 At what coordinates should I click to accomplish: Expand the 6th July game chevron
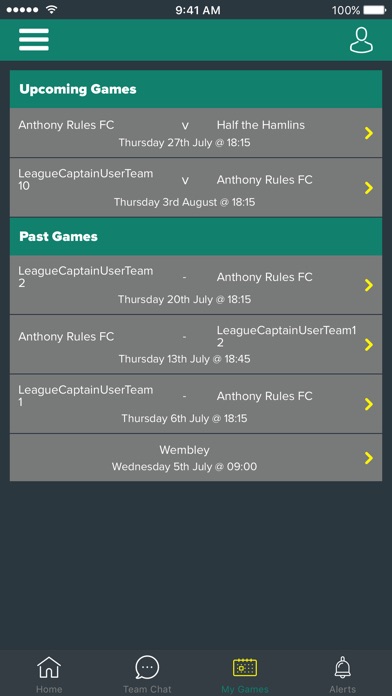368,404
